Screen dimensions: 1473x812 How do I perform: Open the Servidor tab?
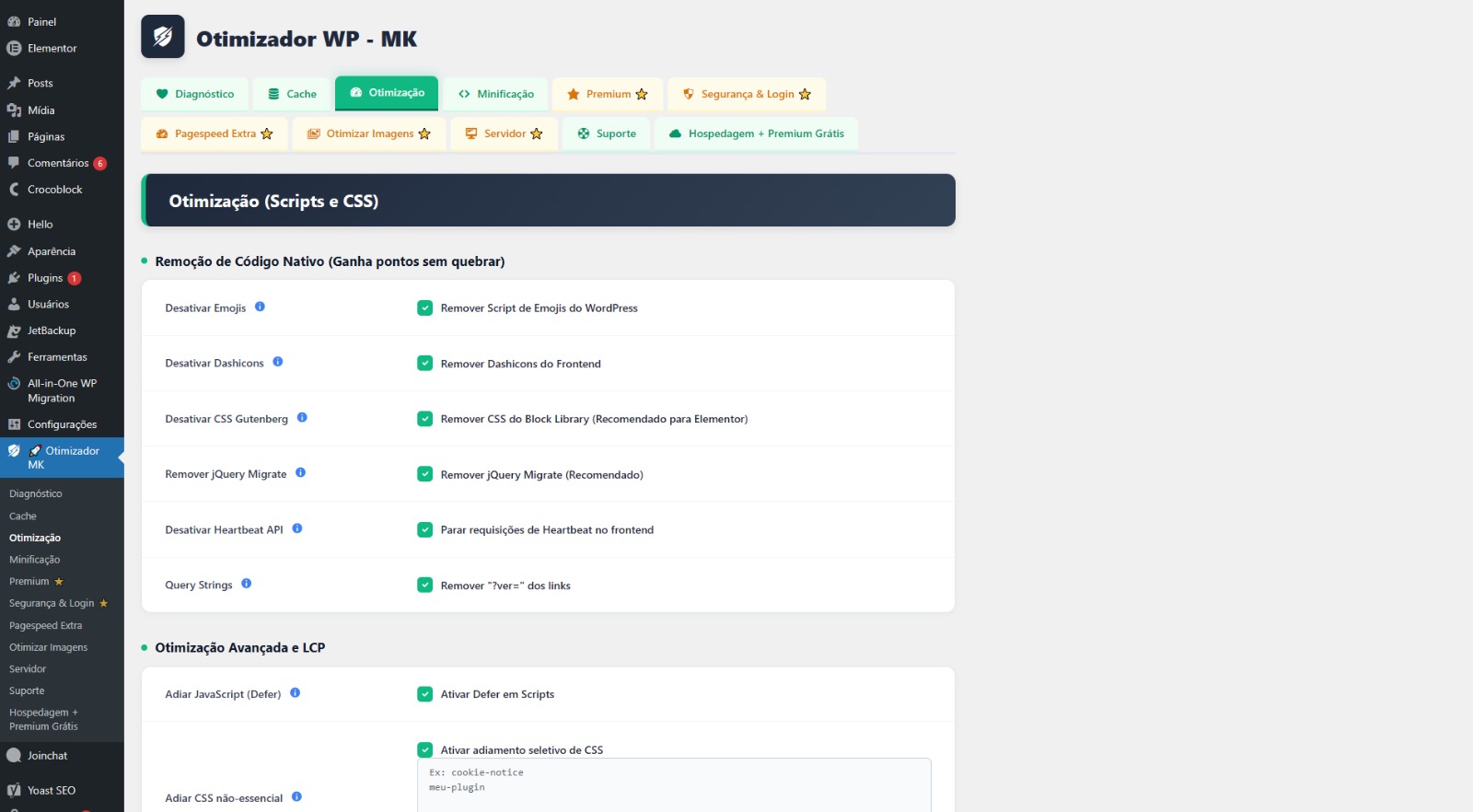click(504, 133)
